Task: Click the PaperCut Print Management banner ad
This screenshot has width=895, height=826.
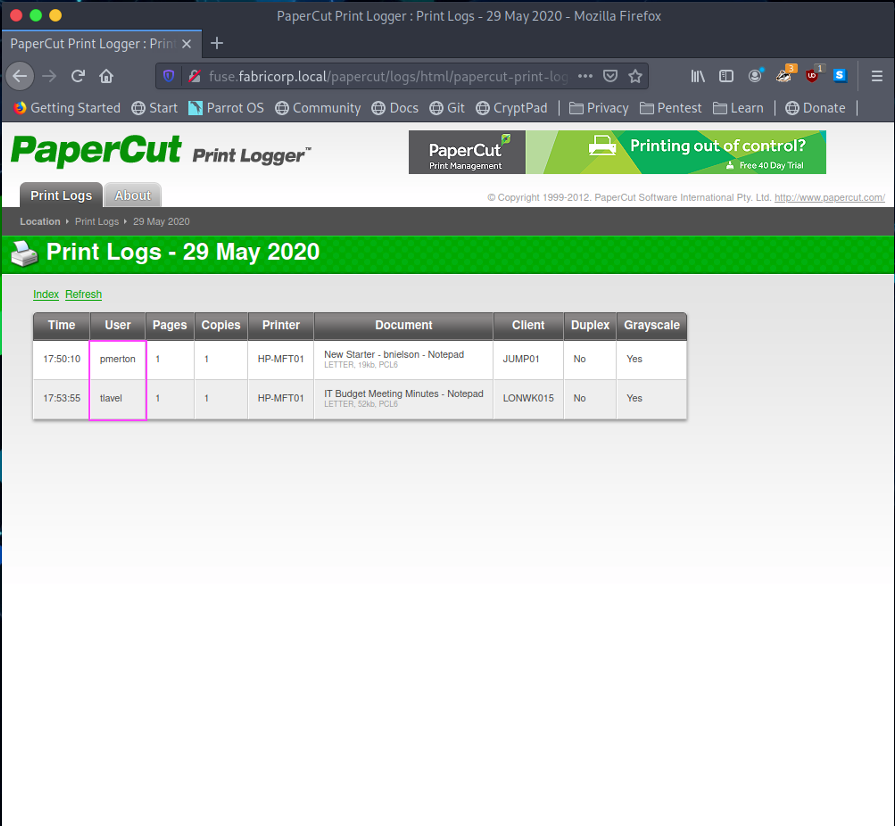Action: point(617,152)
